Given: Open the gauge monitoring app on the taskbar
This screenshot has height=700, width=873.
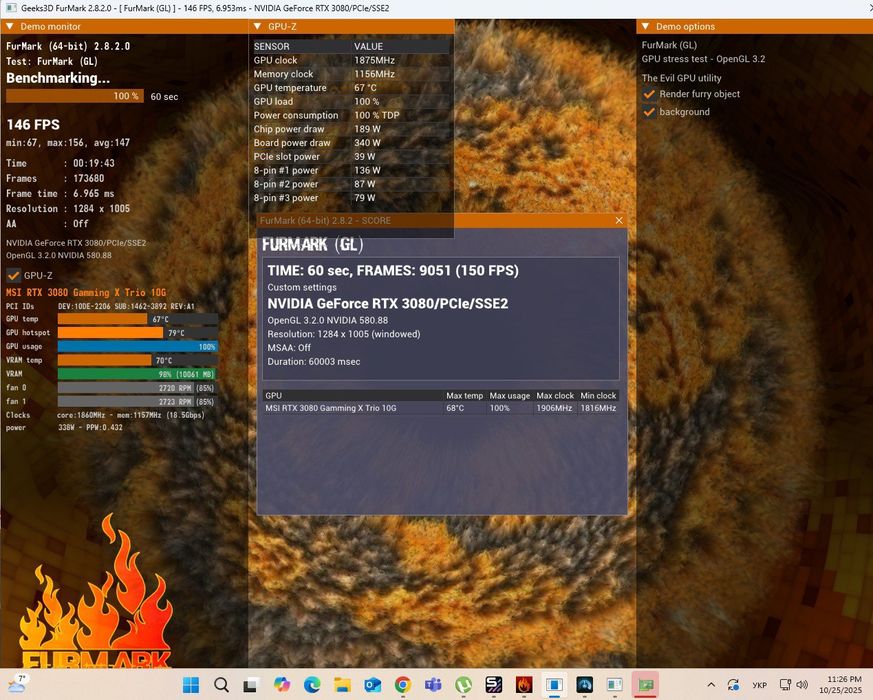Looking at the screenshot, I should (x=585, y=684).
